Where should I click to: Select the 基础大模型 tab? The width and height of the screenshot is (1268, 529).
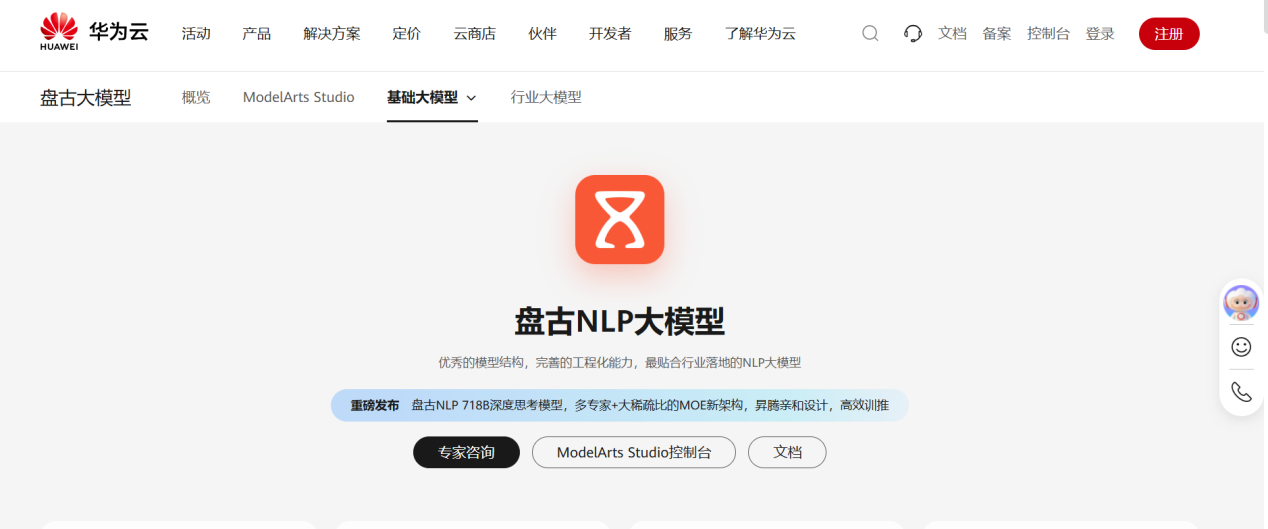[x=422, y=97]
